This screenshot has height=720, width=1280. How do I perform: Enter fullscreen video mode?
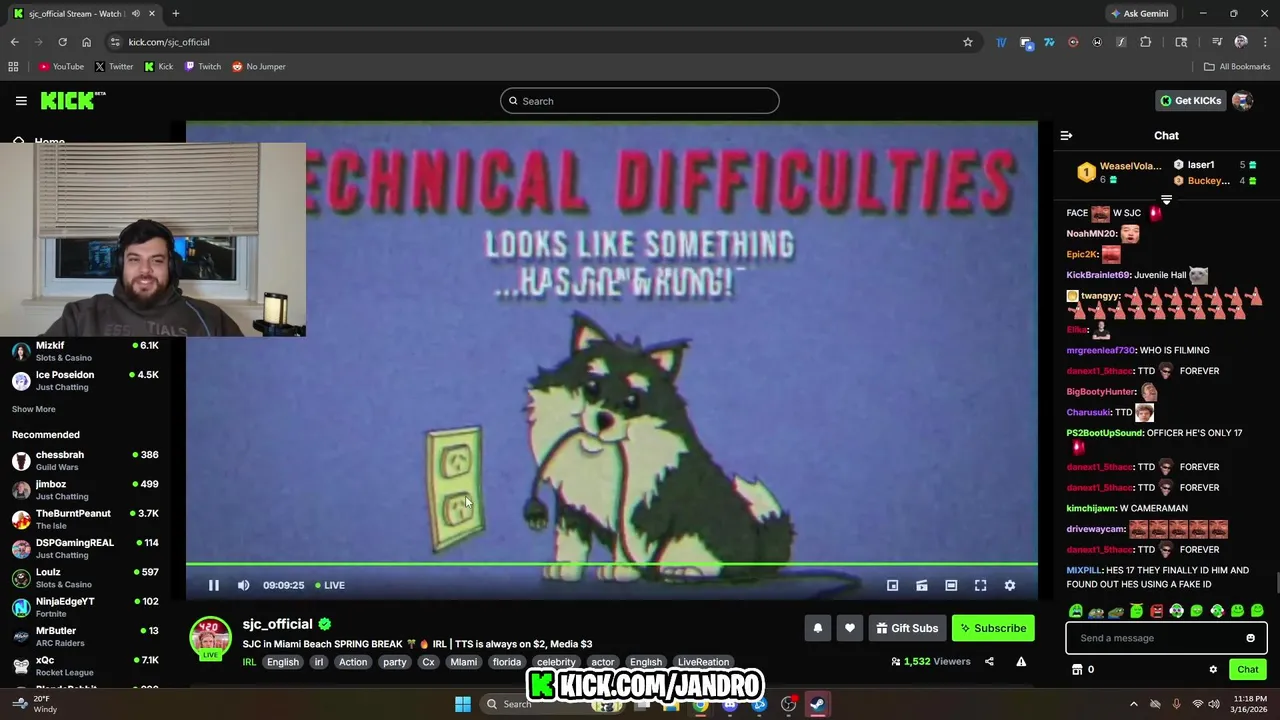(x=980, y=585)
